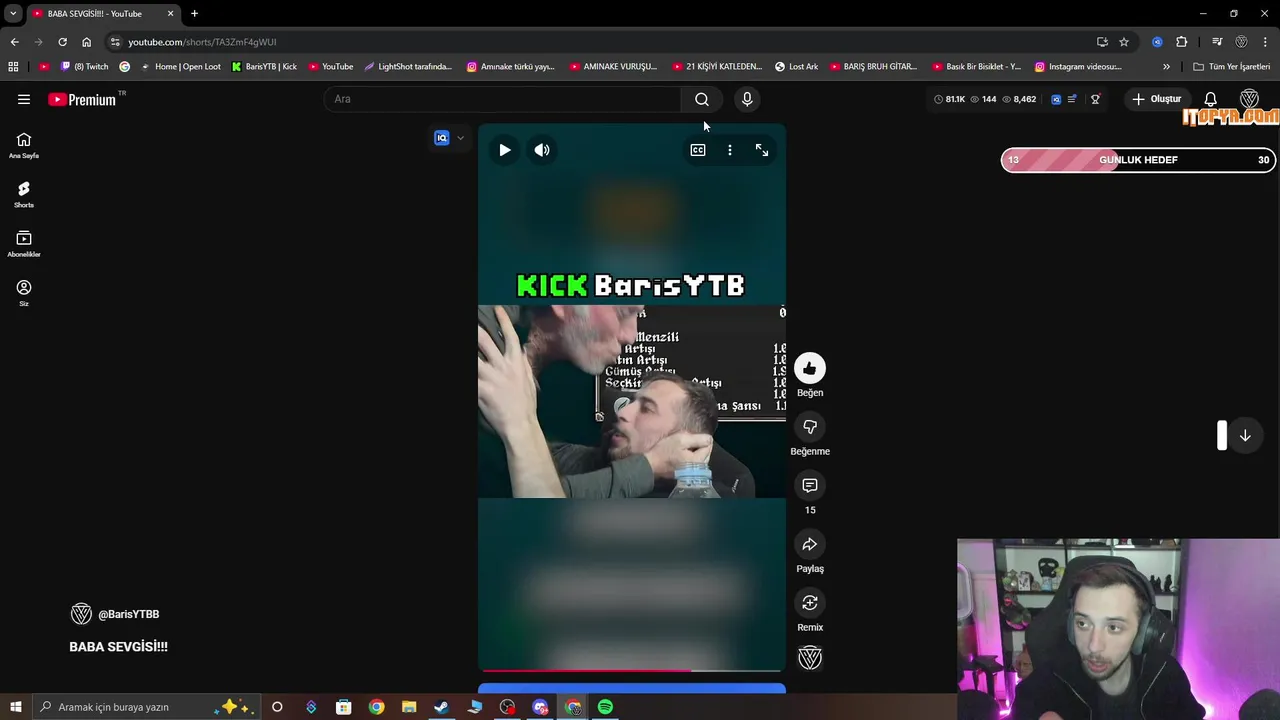Click the BABA SEVGİSİ!!! title
1280x720 pixels.
[x=118, y=647]
